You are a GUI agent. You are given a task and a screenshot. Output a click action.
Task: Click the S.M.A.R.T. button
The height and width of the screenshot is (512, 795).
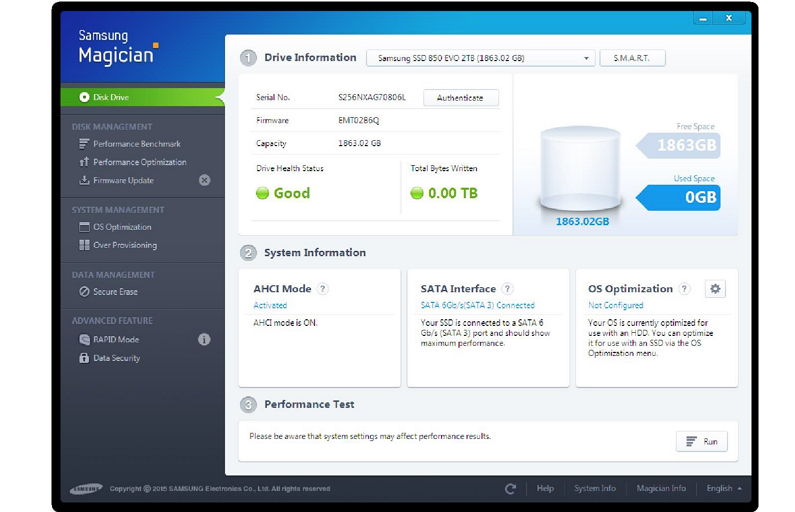(632, 58)
